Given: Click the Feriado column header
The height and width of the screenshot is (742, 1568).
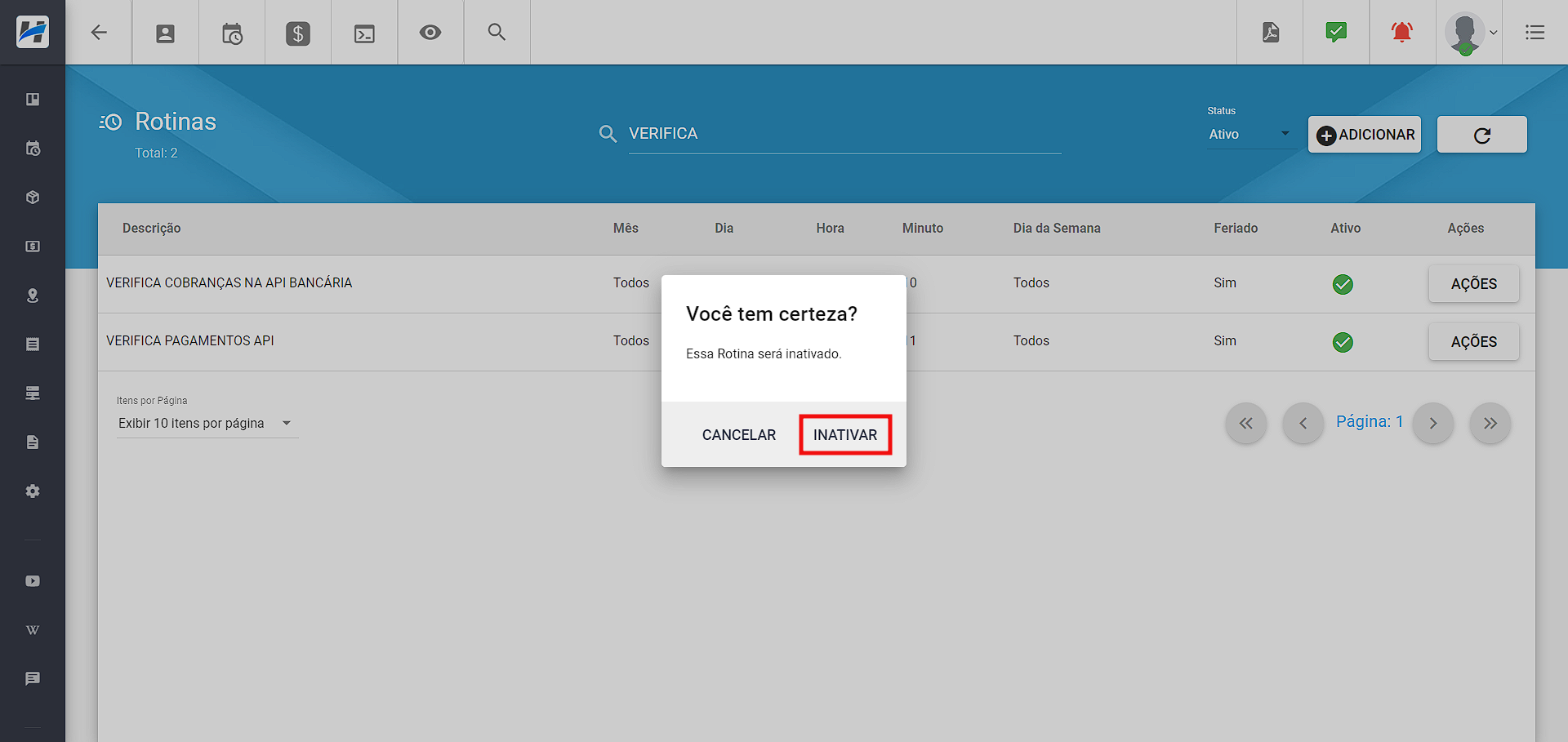Looking at the screenshot, I should [x=1236, y=229].
